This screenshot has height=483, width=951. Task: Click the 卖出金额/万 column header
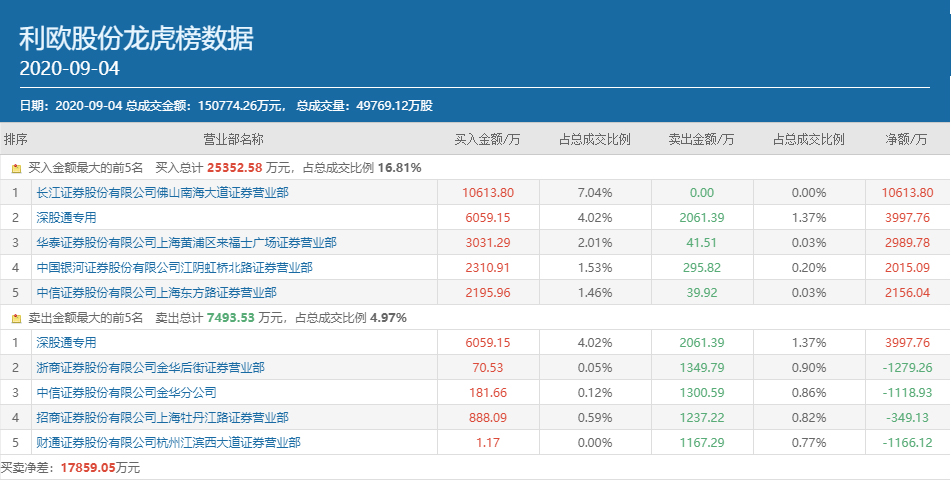coord(702,139)
